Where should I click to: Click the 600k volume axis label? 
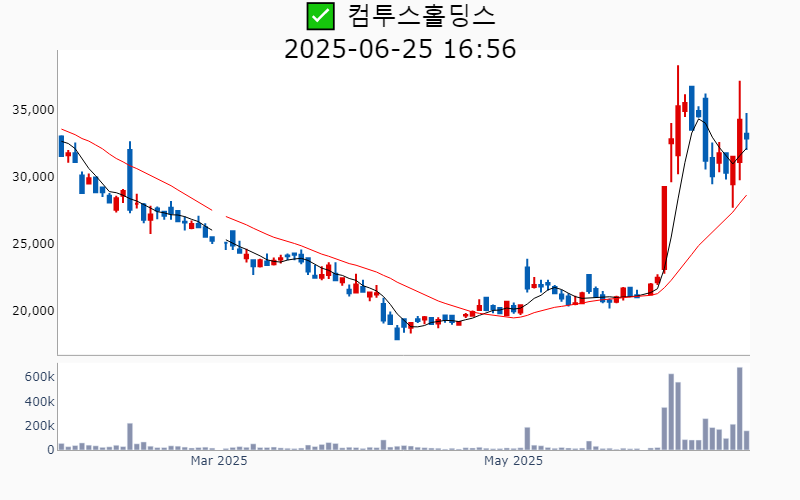(x=39, y=377)
